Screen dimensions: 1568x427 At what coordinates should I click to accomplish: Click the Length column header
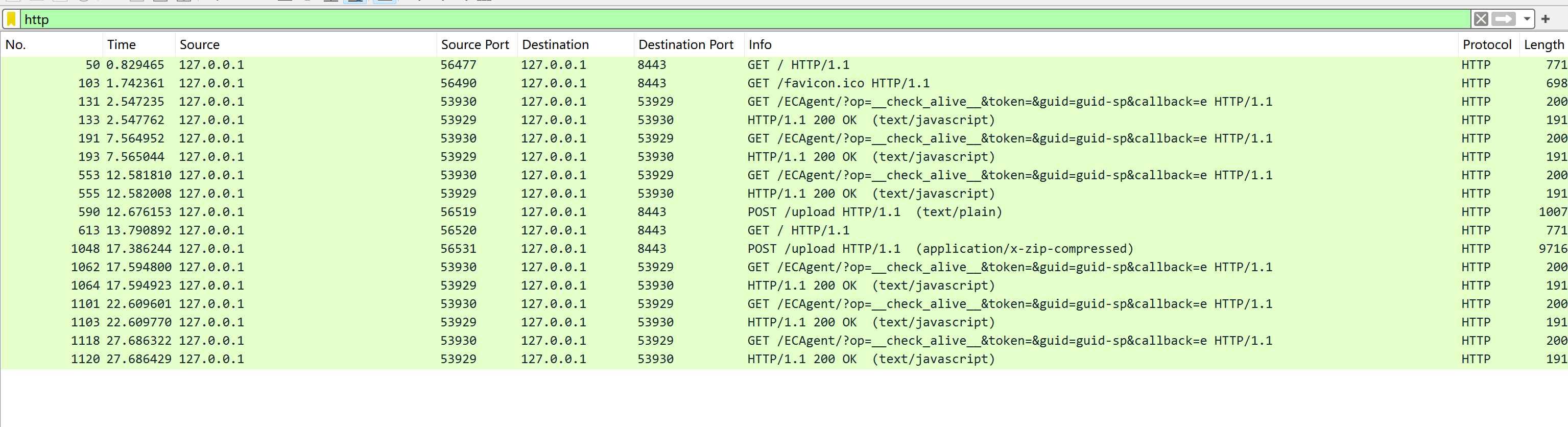[1543, 44]
